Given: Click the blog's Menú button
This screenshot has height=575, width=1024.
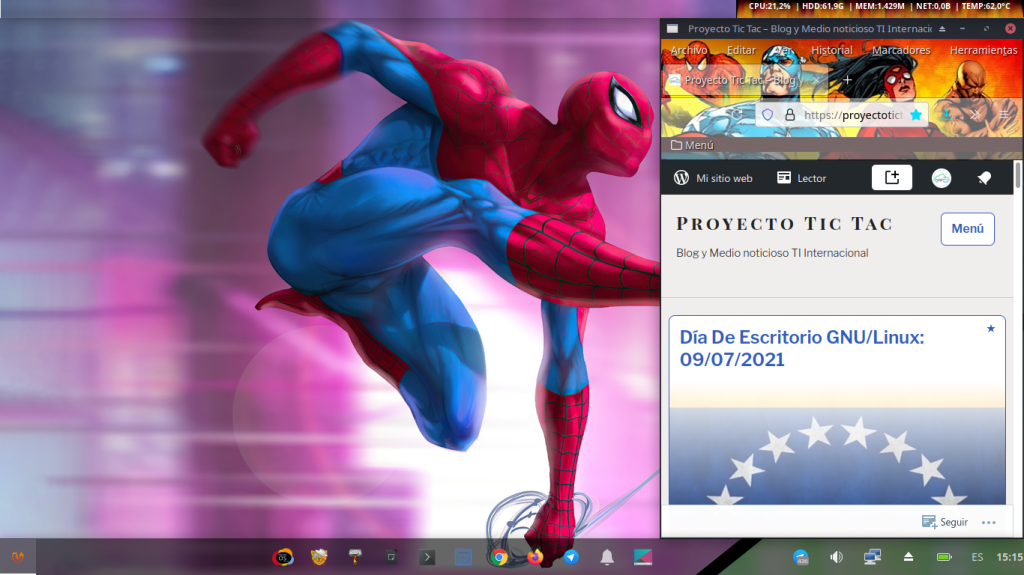Looking at the screenshot, I should tap(967, 228).
